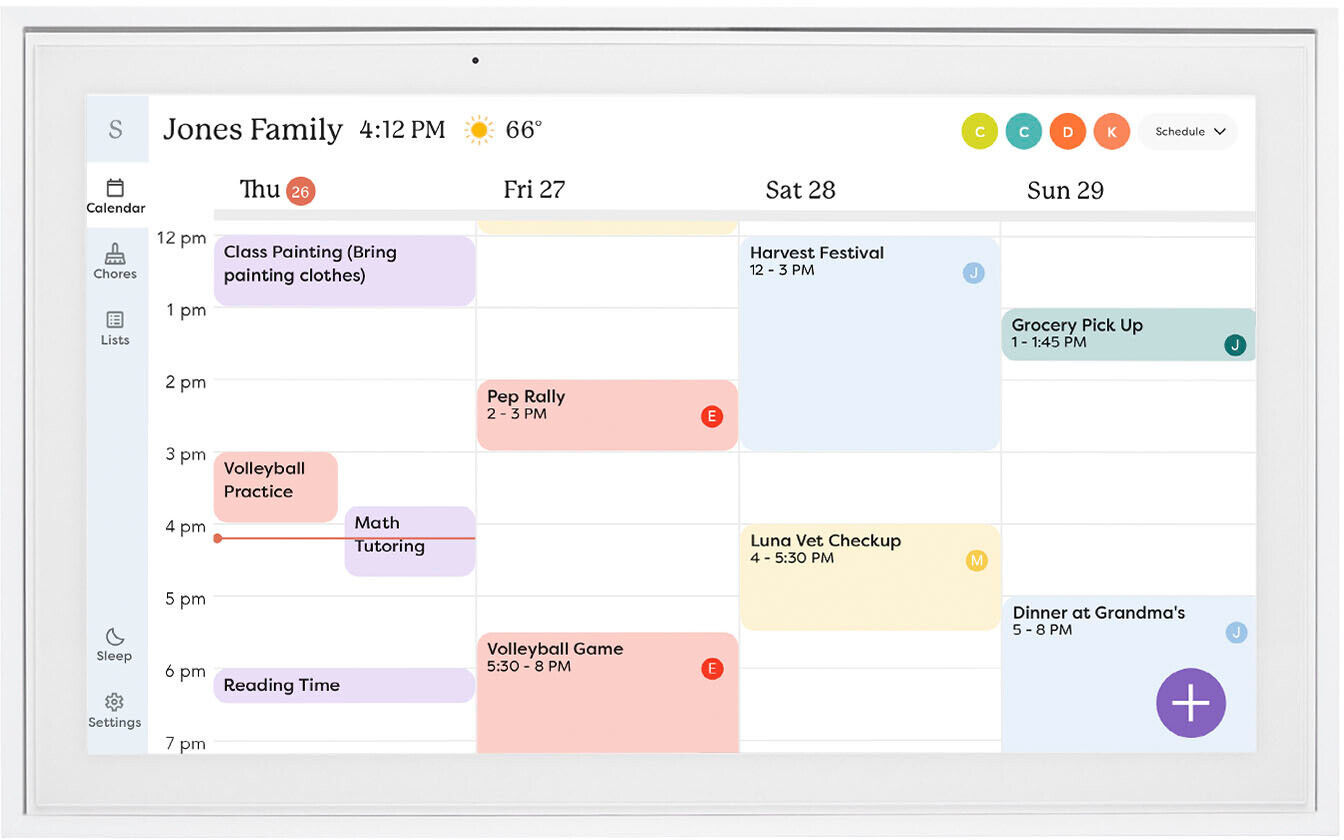This screenshot has height=840, width=1344.
Task: Tap the yellow 'C' avatar icon
Action: [979, 131]
